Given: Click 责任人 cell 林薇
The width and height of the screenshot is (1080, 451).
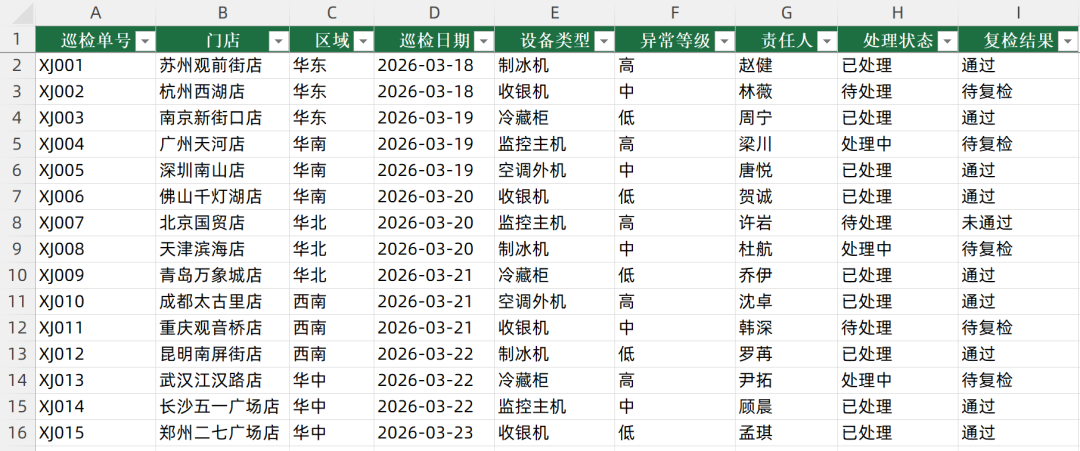Looking at the screenshot, I should coord(787,92).
